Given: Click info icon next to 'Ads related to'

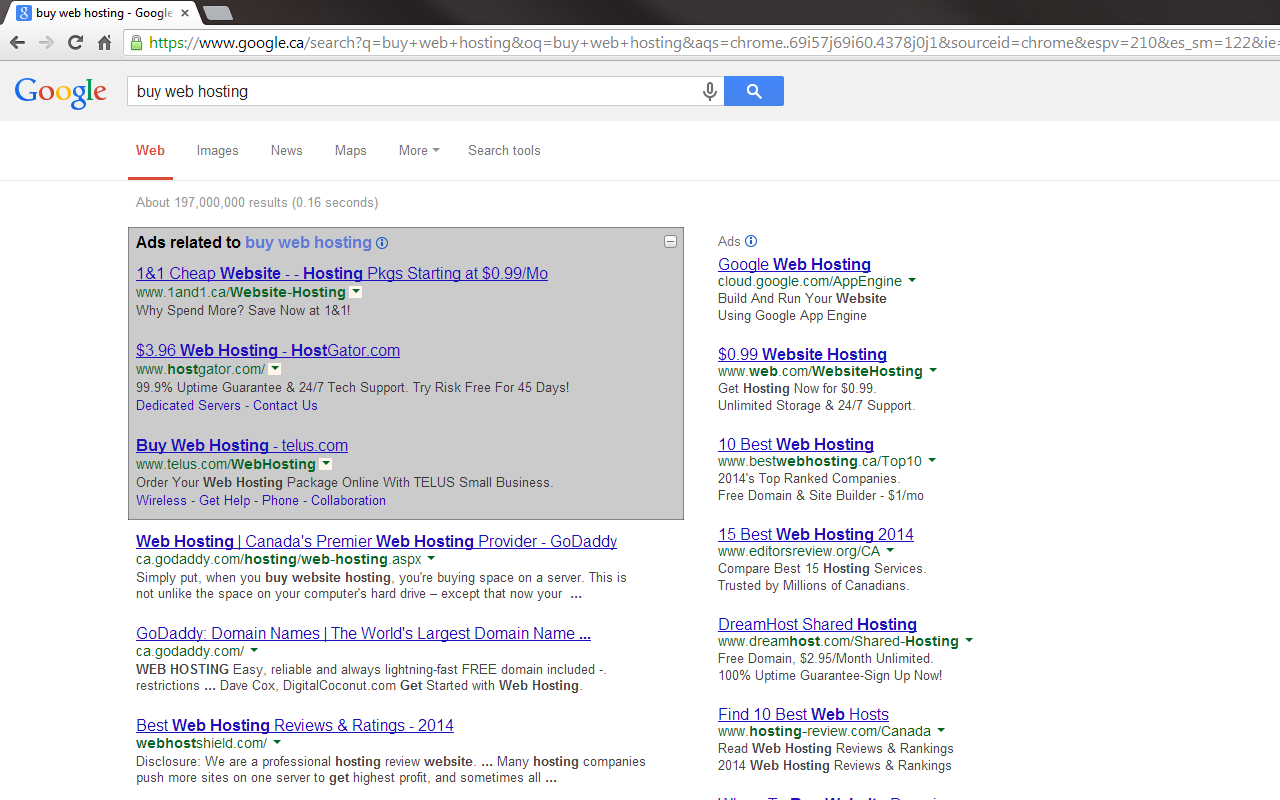Looking at the screenshot, I should (382, 243).
